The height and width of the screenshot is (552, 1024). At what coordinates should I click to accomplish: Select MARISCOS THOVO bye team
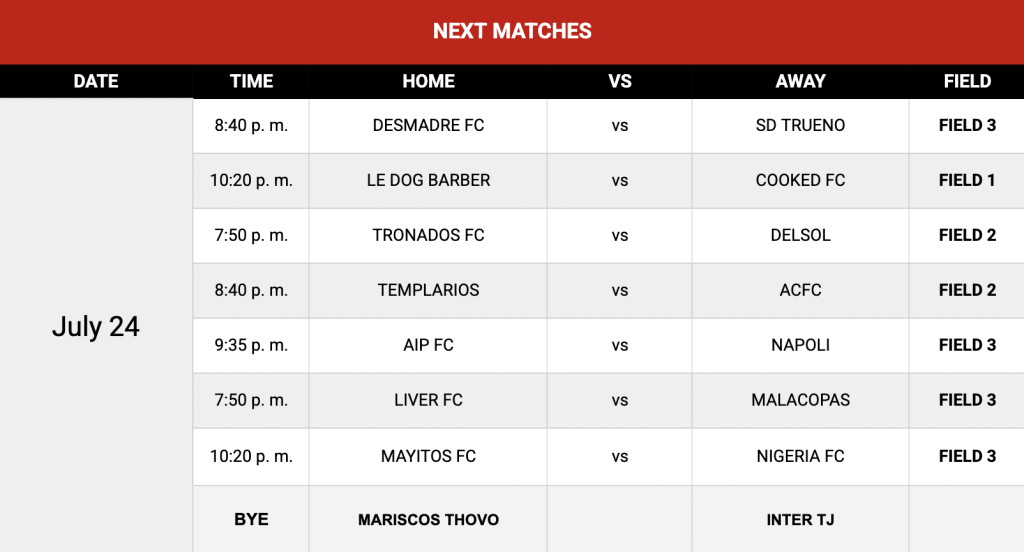click(428, 520)
